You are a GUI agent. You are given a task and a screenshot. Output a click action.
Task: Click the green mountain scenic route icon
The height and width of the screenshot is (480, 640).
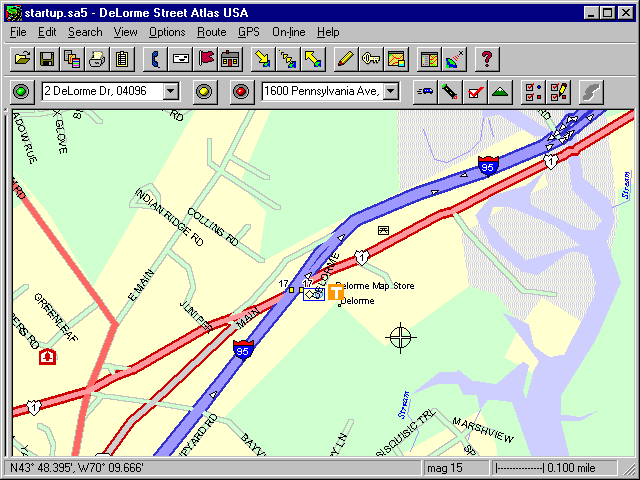pos(500,91)
